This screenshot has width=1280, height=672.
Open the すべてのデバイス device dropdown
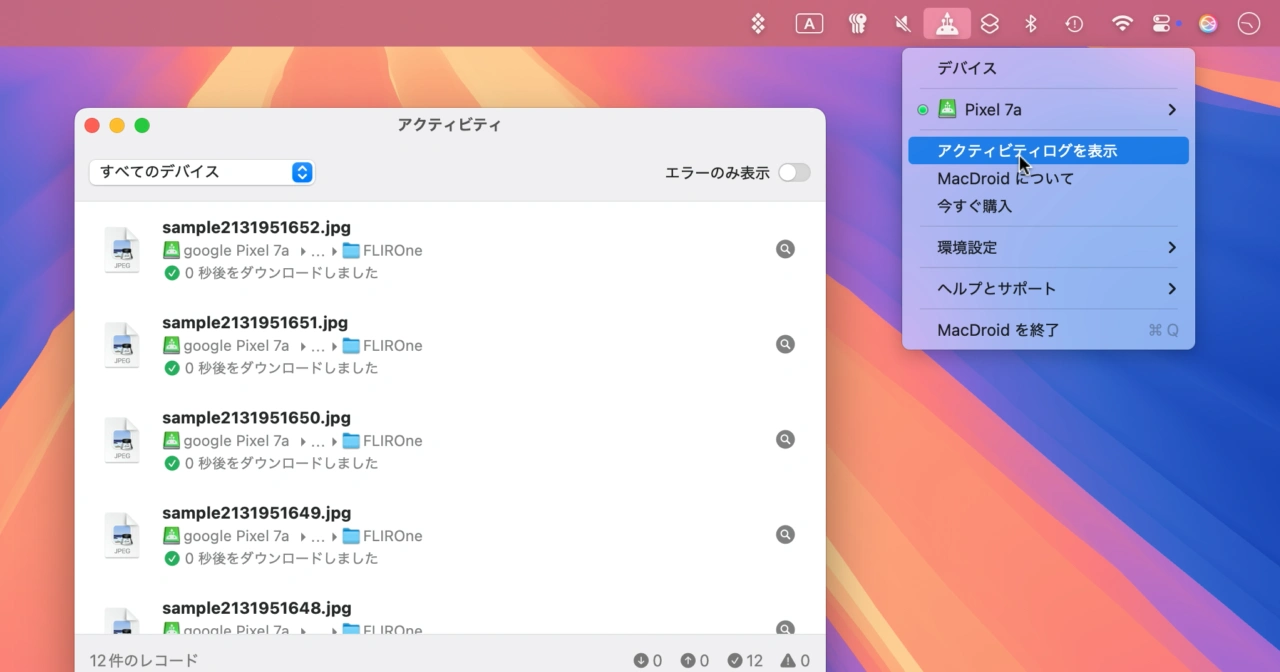pos(202,172)
